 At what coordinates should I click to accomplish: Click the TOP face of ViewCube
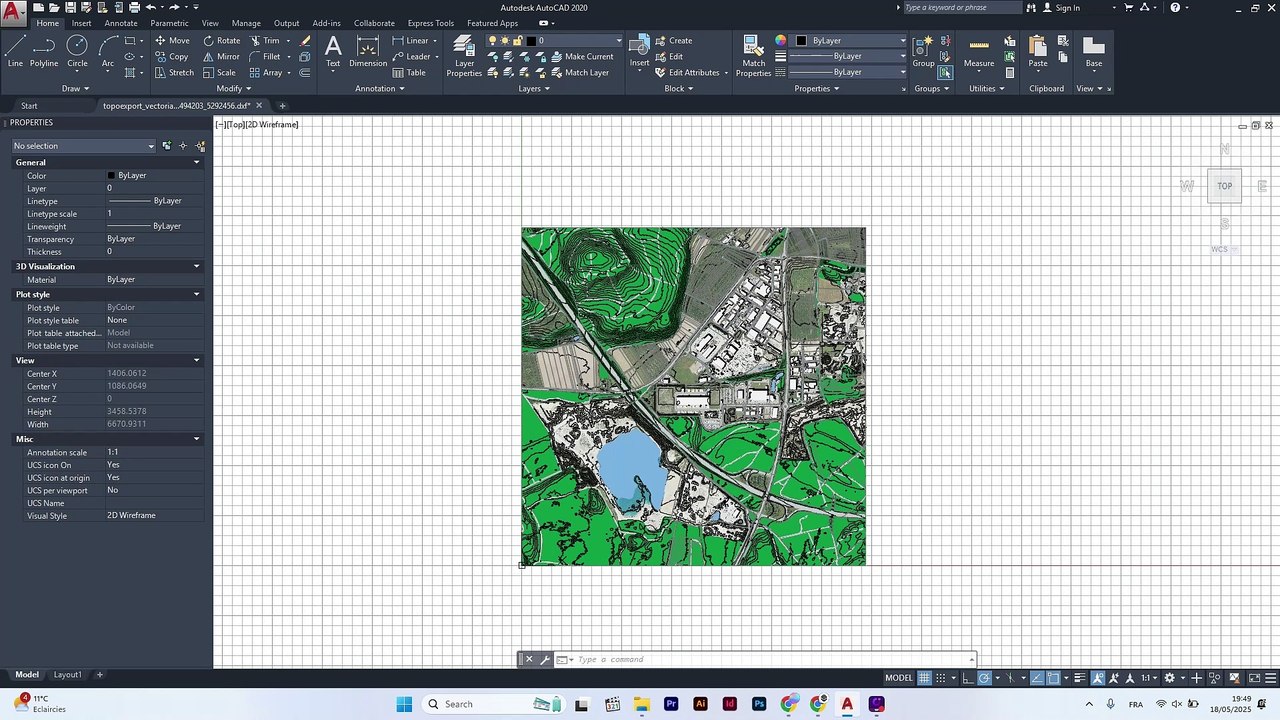click(1224, 186)
